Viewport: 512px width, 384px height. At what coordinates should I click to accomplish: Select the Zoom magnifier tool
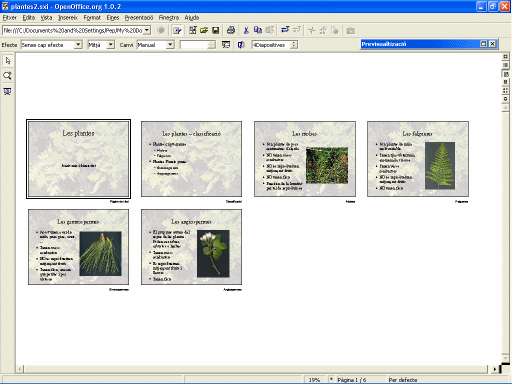pos(8,76)
